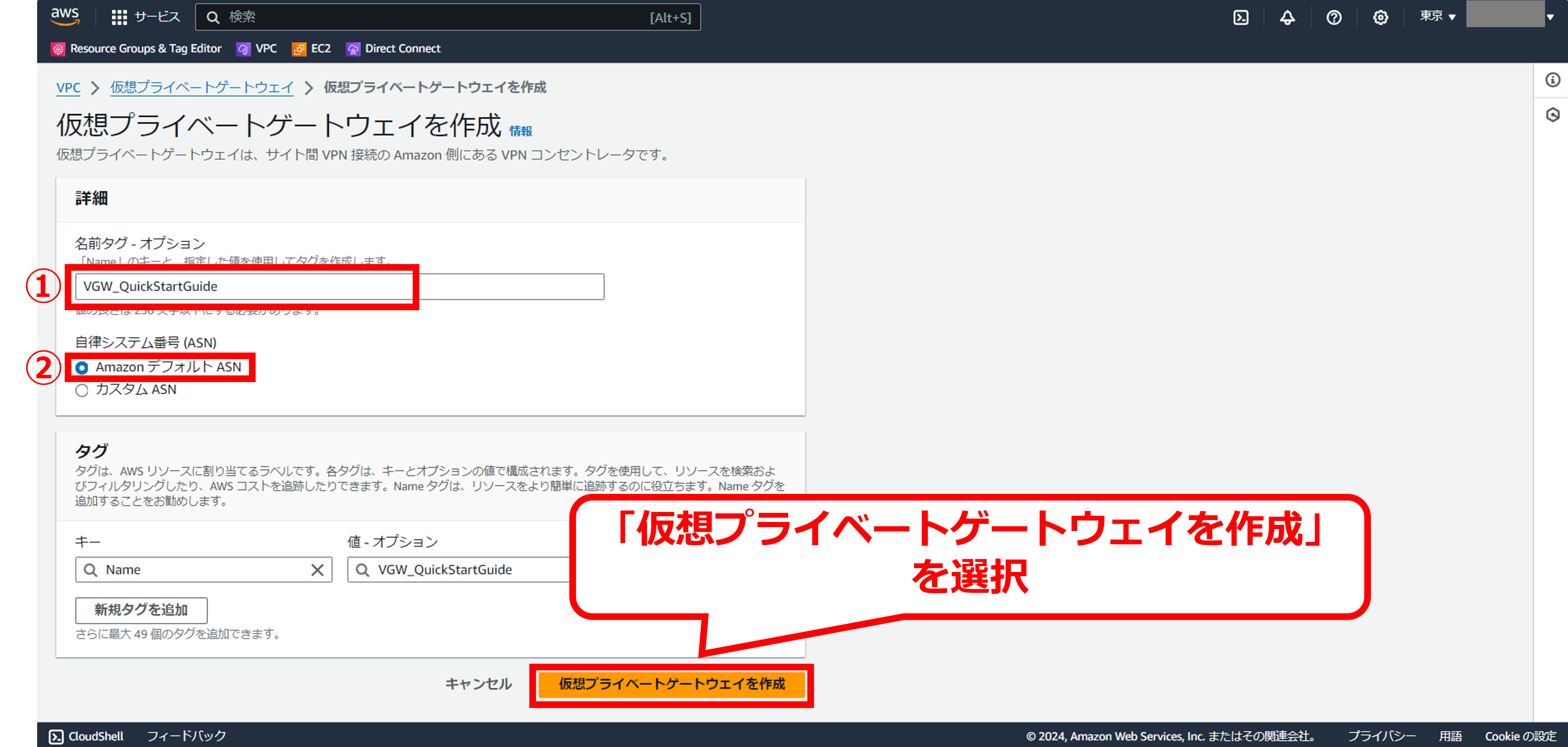Screen dimensions: 1568x747
Task: Clear the Name tag key with X
Action: tap(317, 570)
